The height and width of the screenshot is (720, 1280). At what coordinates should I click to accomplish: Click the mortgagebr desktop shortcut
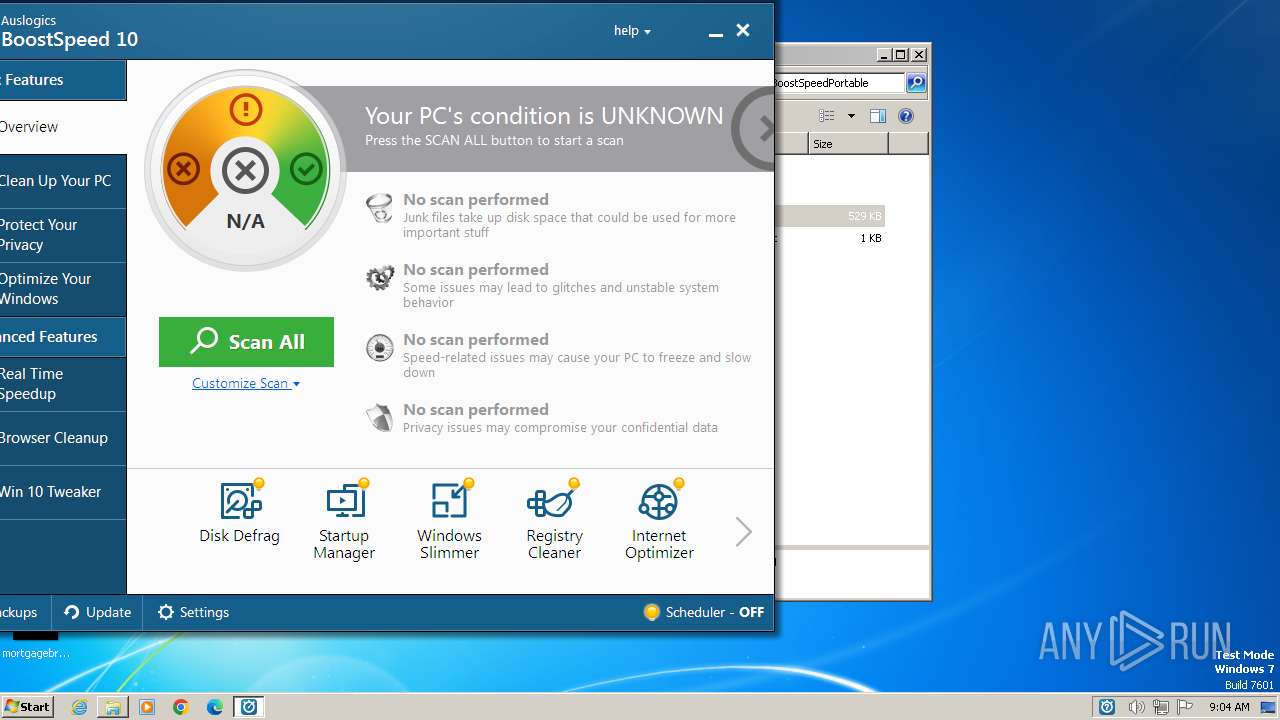(36, 645)
